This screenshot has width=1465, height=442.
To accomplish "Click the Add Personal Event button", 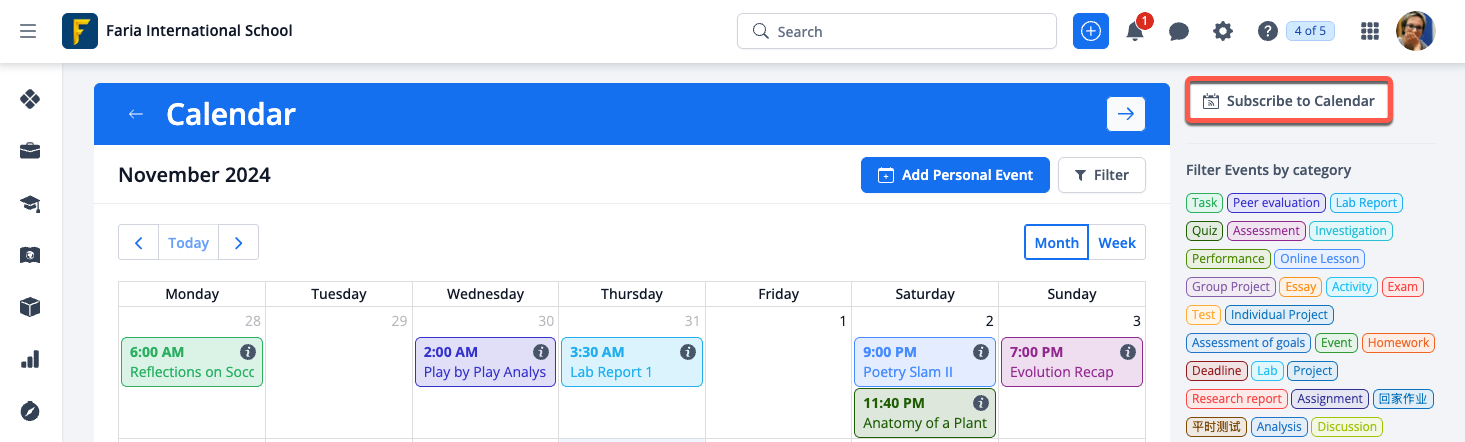I will point(955,175).
